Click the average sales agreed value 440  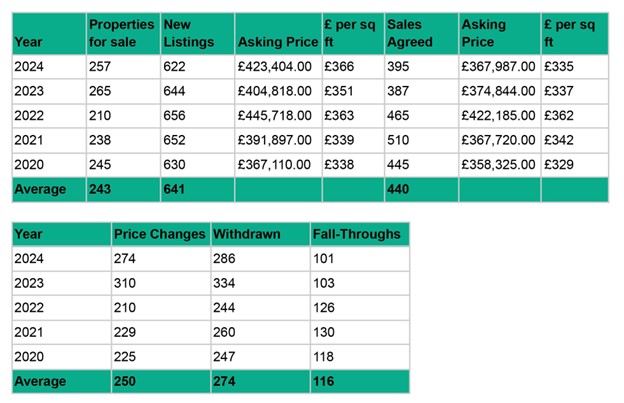[x=400, y=189]
